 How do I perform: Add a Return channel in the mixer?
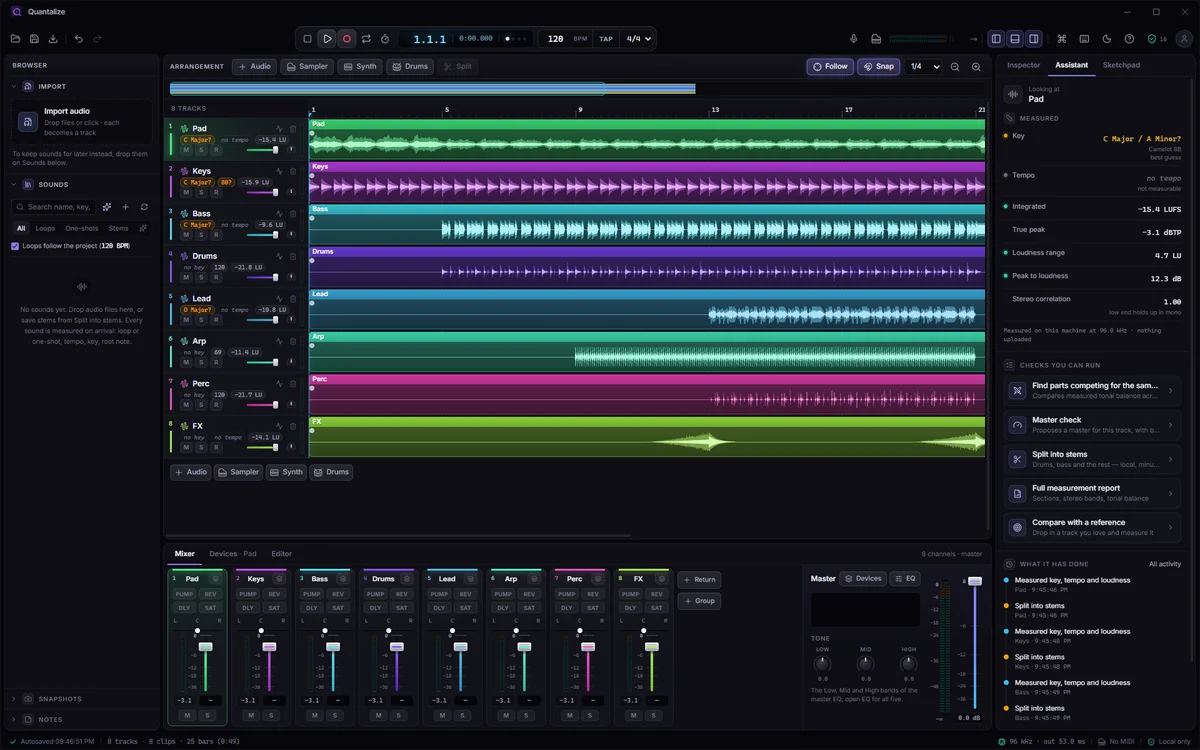[x=699, y=579]
